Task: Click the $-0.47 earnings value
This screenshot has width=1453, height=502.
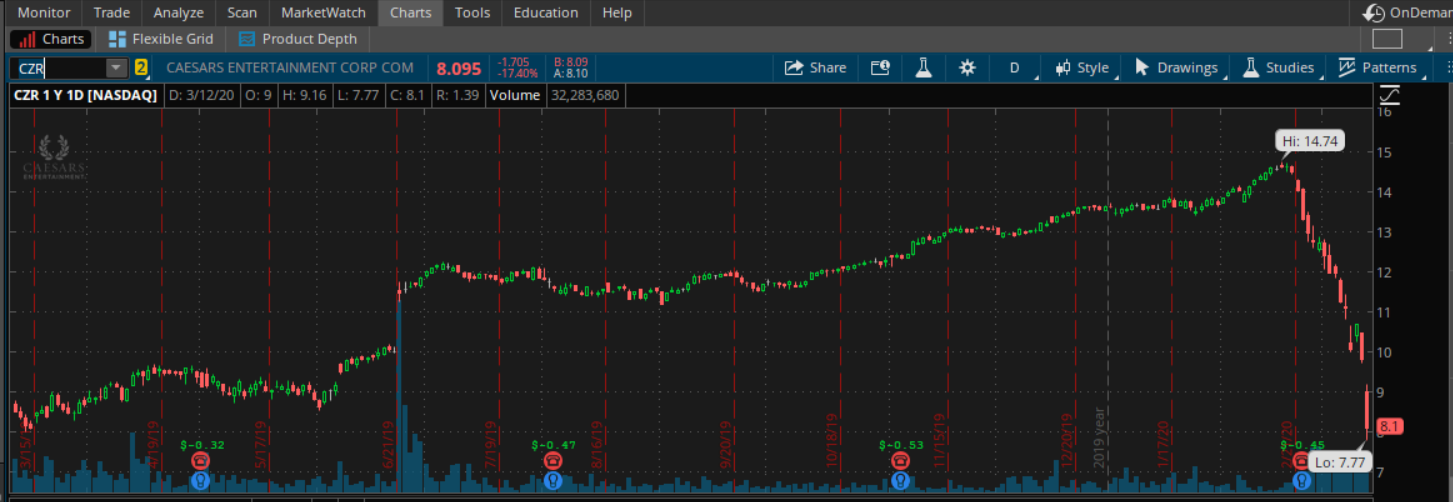Action: pos(554,444)
